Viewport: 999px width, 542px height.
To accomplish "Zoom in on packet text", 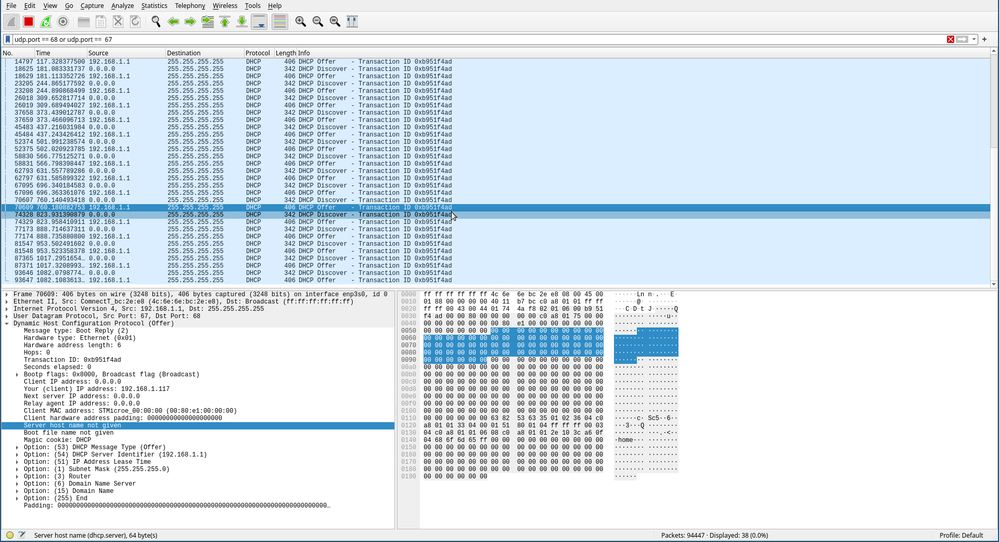I will [x=300, y=21].
